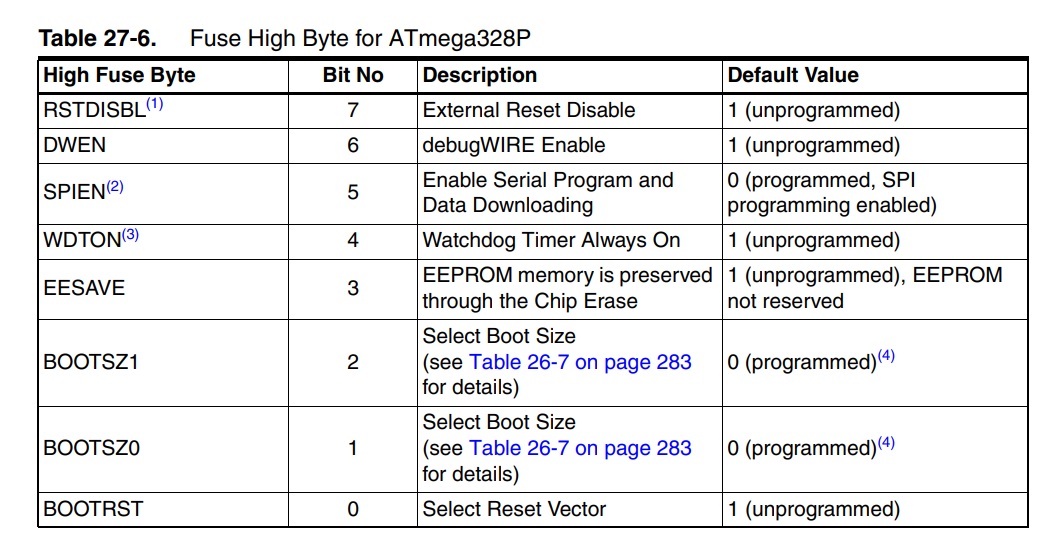Viewport: 1060px width, 543px height.
Task: Open footnote (4) in BOOTSZ0 default value
Action: point(886,442)
